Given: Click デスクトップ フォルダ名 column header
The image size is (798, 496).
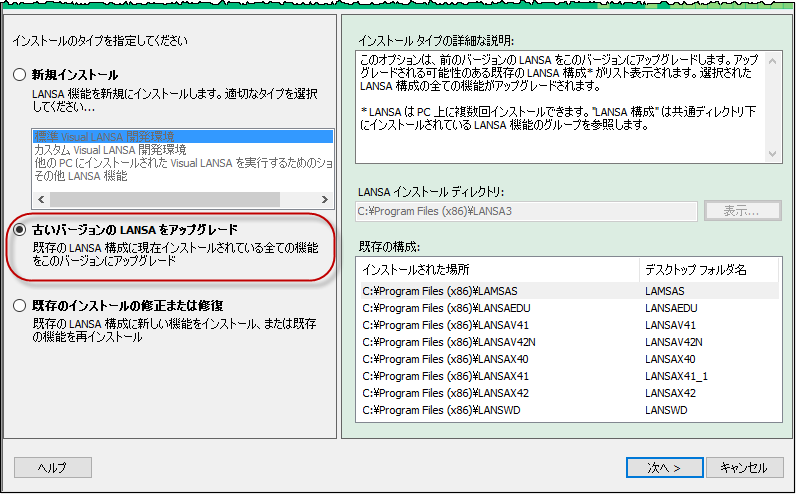Looking at the screenshot, I should [709, 270].
